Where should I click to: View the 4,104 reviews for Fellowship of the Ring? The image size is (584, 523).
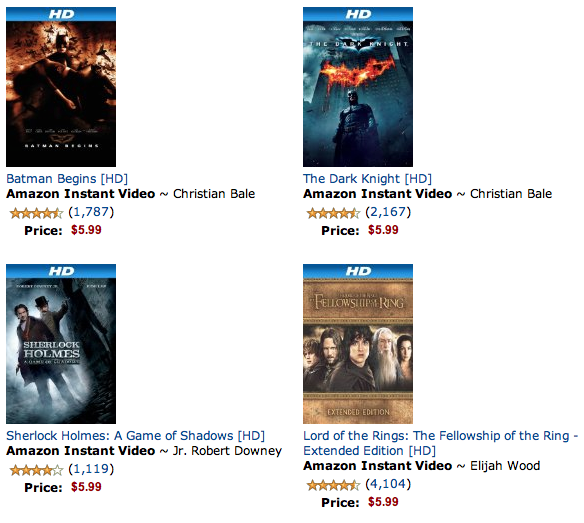[x=388, y=484]
